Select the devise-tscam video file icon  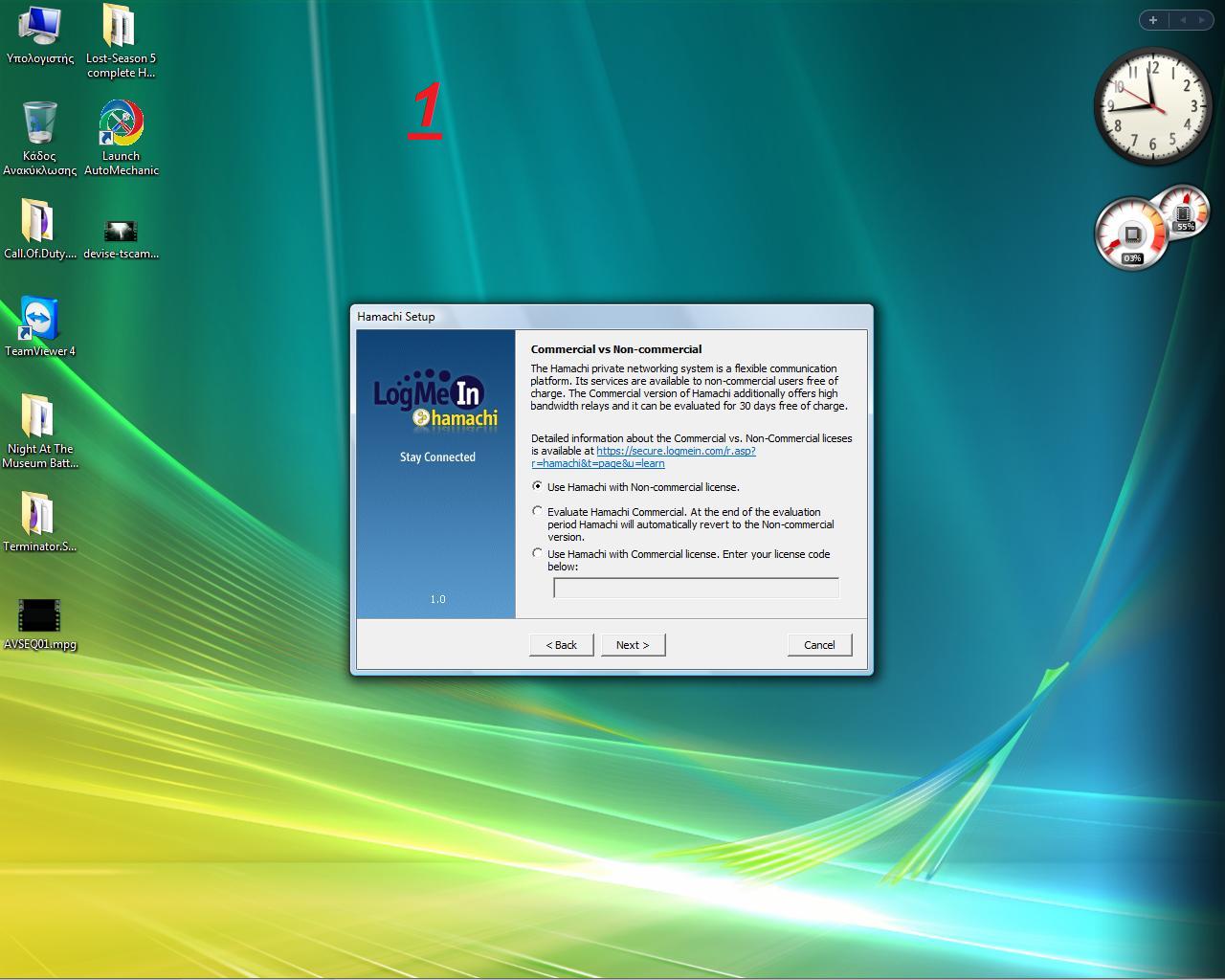(121, 238)
